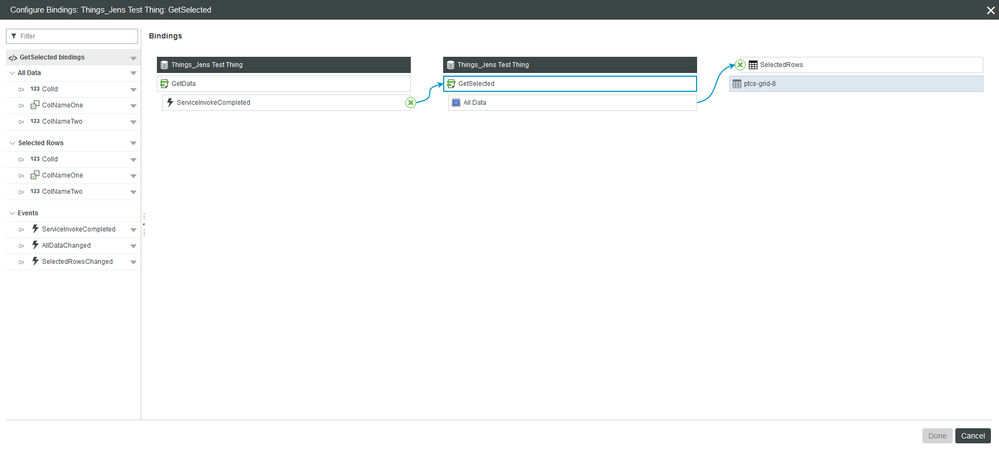Collapse the All Data section
Screen dimensions: 999x450
[12, 73]
